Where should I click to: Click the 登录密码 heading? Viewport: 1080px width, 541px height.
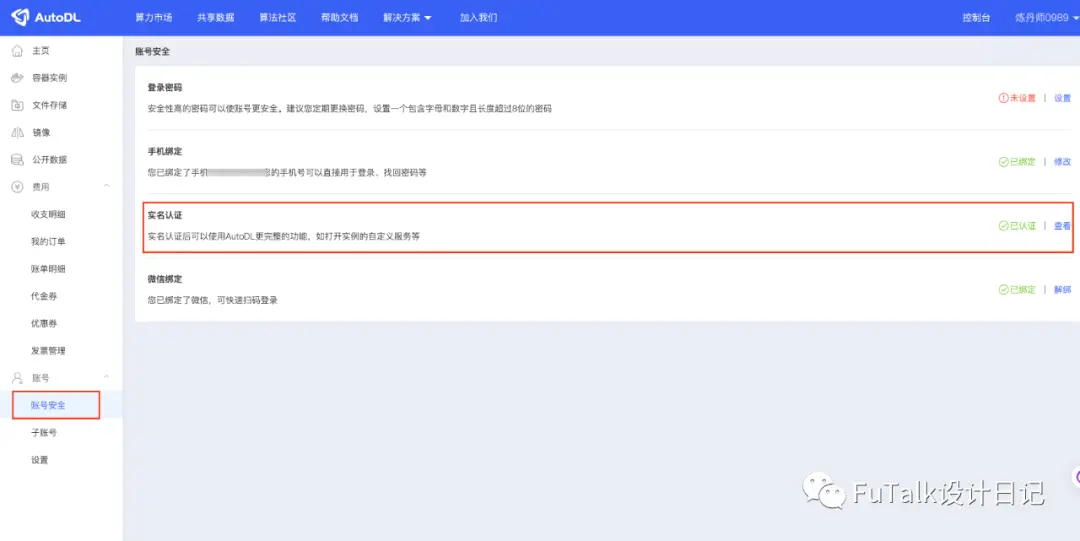165,88
